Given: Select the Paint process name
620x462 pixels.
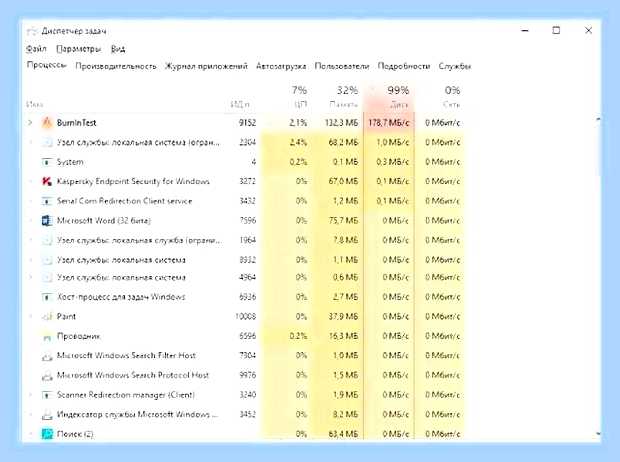Looking at the screenshot, I should (x=66, y=316).
